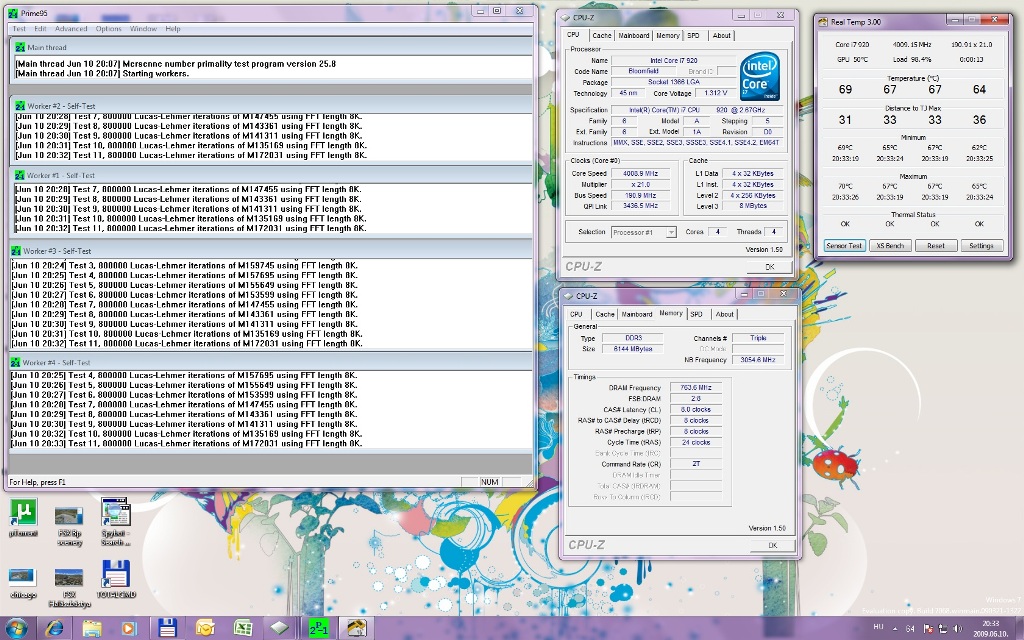Open the volume speaker tray icon
This screenshot has width=1024, height=640.
(x=957, y=629)
